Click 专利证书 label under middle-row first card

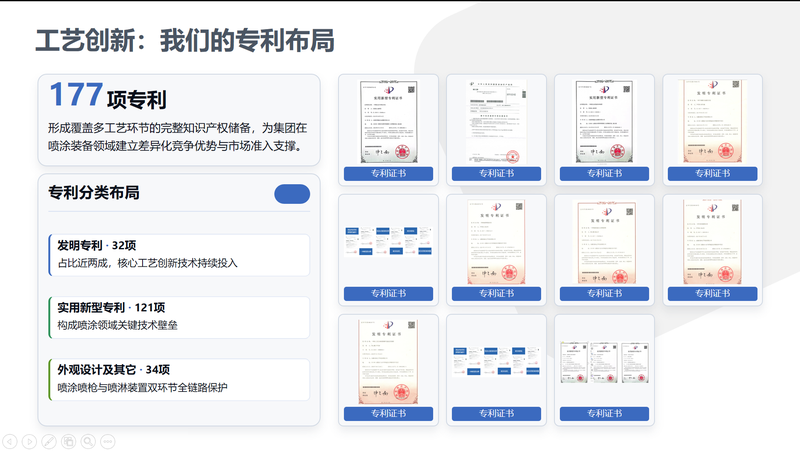[x=388, y=293]
